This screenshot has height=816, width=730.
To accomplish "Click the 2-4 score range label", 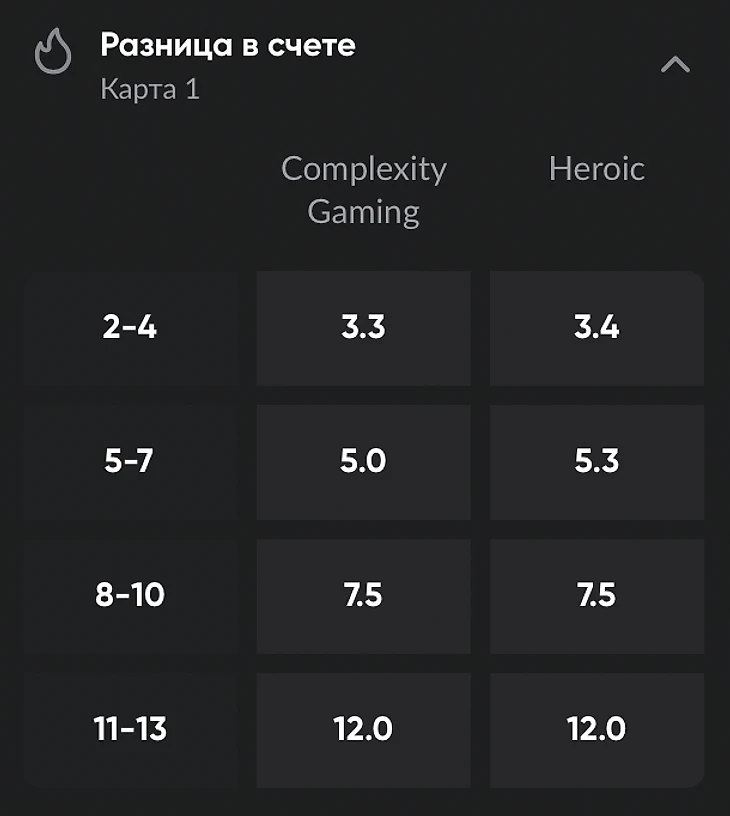I will (130, 328).
